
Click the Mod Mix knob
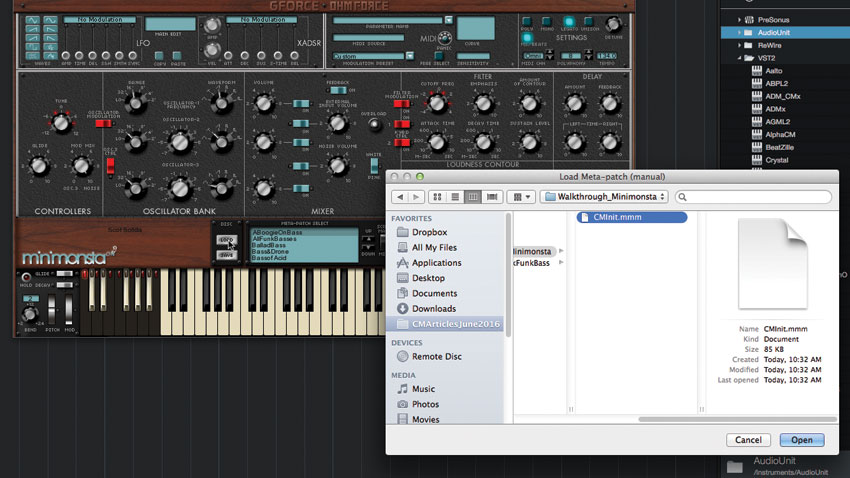(81, 166)
